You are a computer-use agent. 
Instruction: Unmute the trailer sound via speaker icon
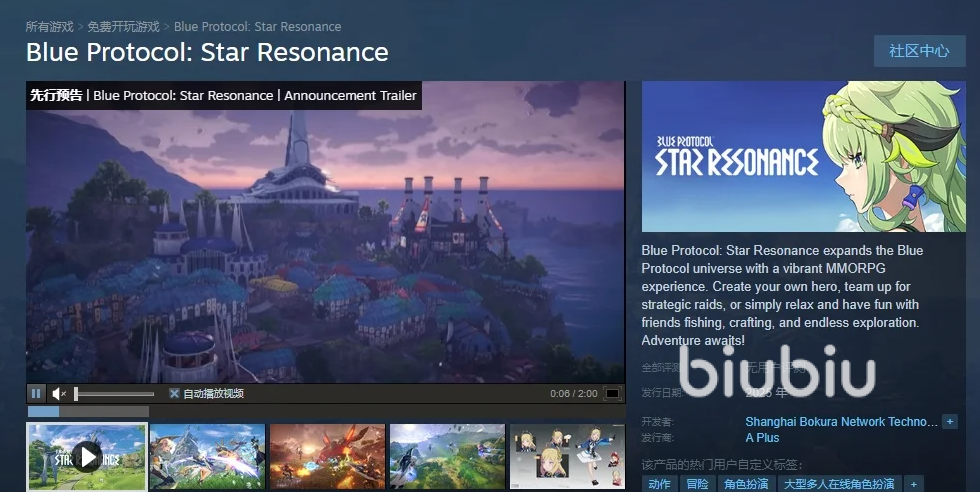point(59,394)
